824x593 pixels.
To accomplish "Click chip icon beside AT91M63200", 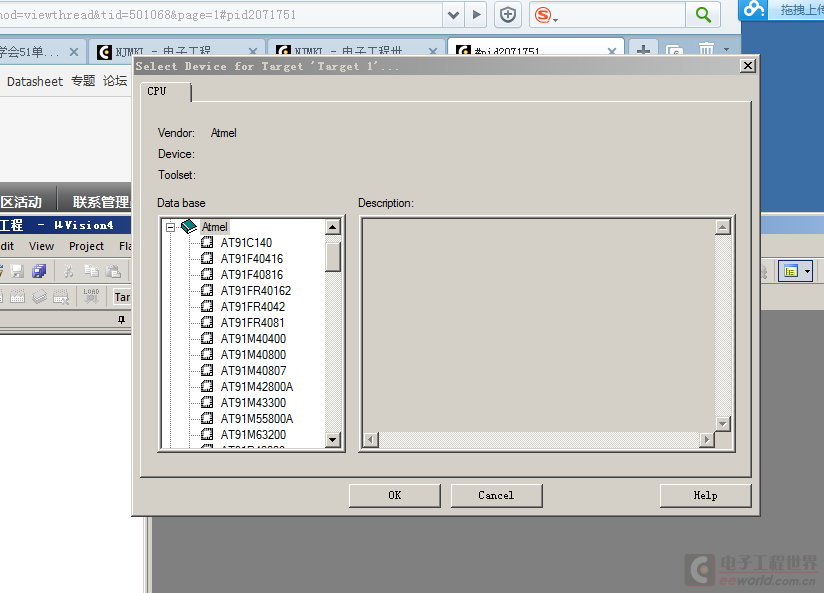I will (x=207, y=434).
